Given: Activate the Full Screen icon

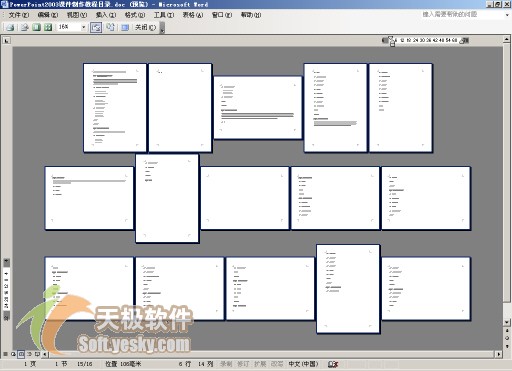Looking at the screenshot, I should pyautogui.click(x=125, y=27).
